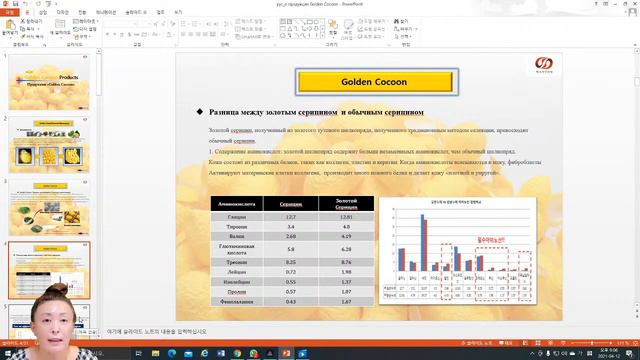Screen dimensions: 640x360
Task: Open the Section (구역) dropdown
Action: 82,37
